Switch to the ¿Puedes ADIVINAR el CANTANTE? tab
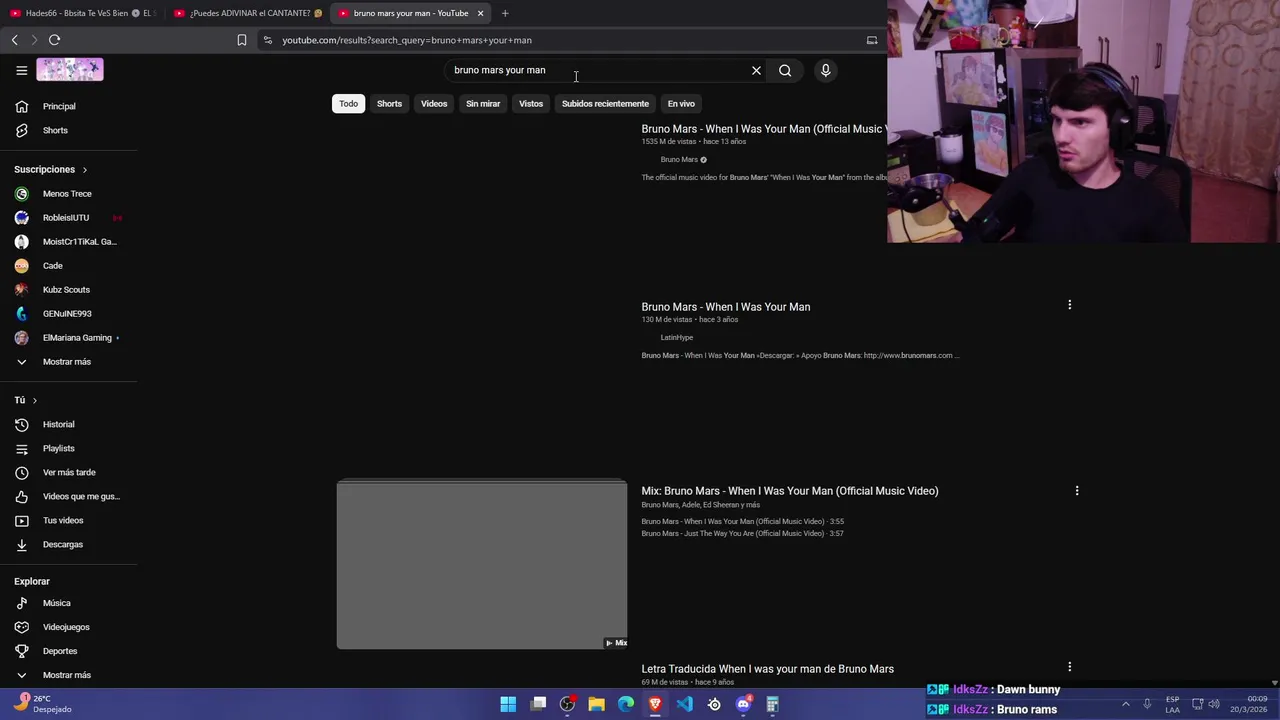The height and width of the screenshot is (720, 1280). pyautogui.click(x=248, y=13)
